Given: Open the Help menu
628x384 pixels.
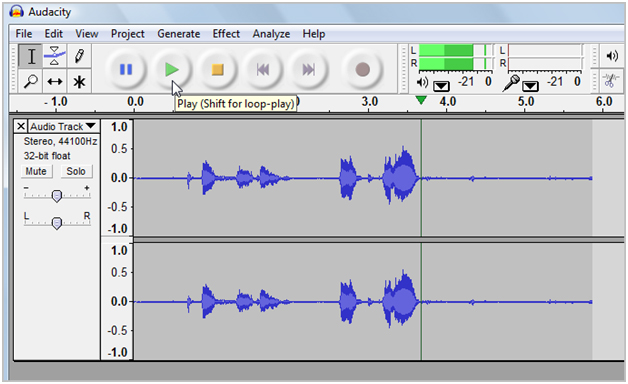Looking at the screenshot, I should (314, 34).
